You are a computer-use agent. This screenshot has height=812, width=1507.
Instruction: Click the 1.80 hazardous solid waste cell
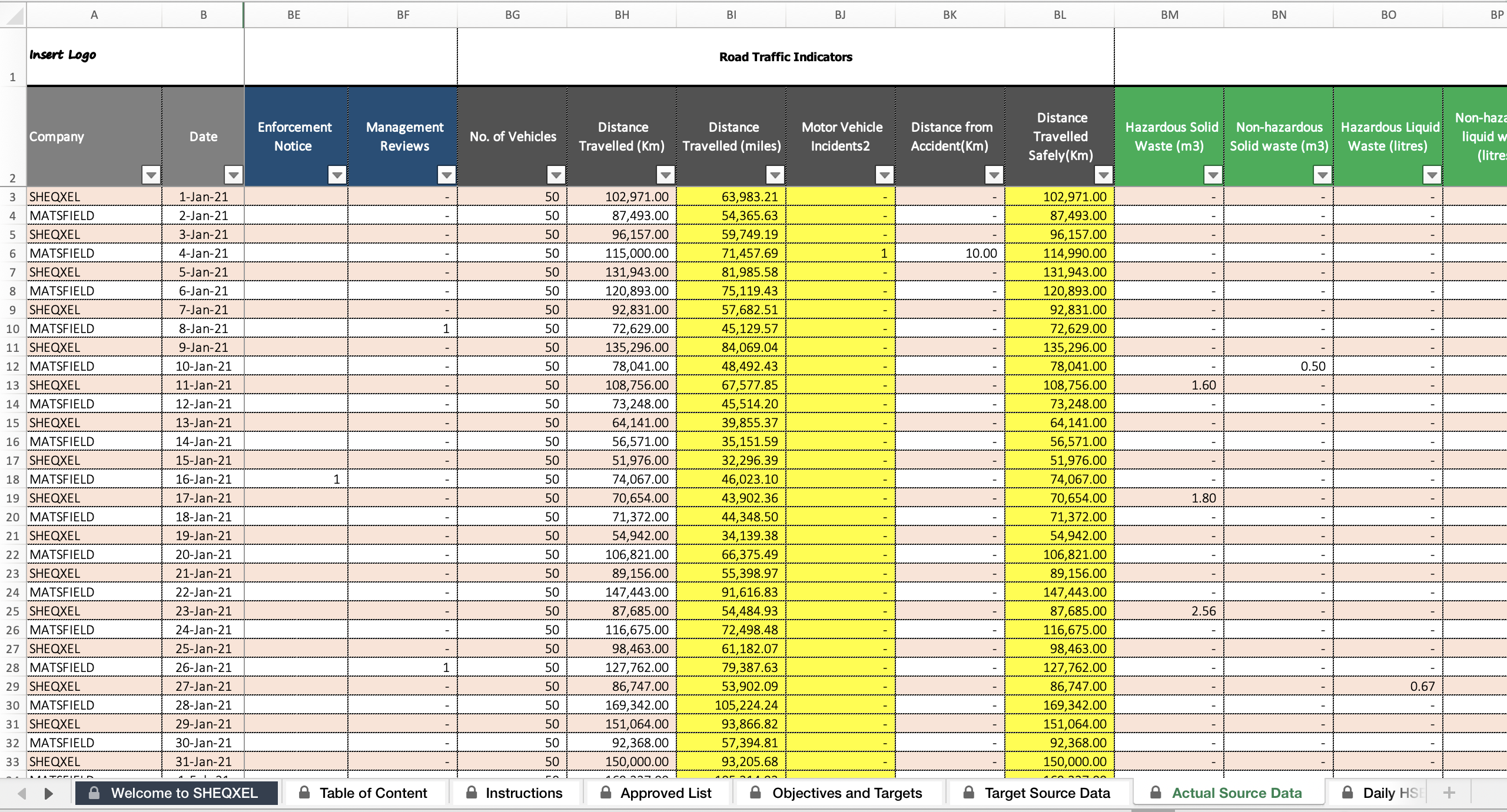1170,498
